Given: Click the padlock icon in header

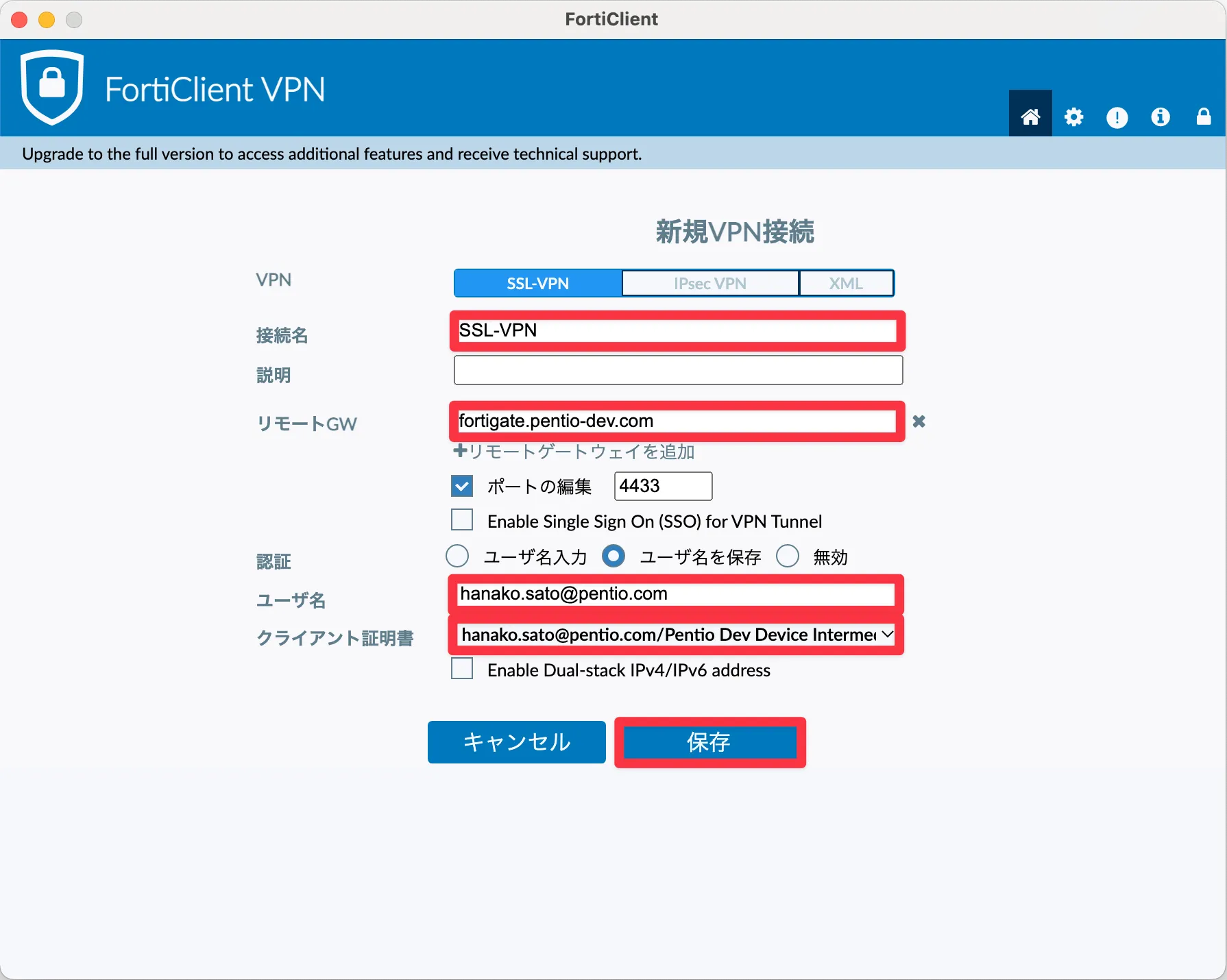Looking at the screenshot, I should 1203,117.
